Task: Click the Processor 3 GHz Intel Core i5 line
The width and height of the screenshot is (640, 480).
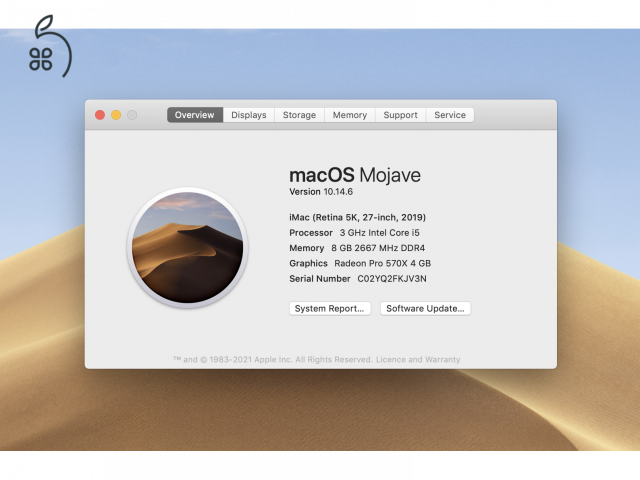Action: (x=354, y=233)
